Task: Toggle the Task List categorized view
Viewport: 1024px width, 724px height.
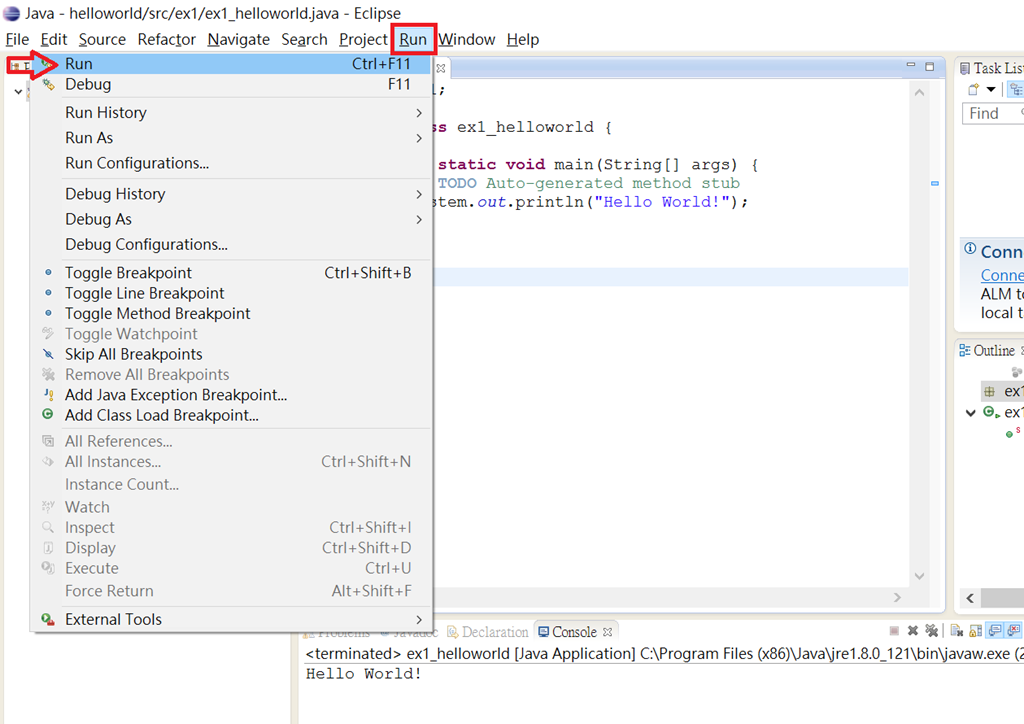Action: (x=1016, y=89)
